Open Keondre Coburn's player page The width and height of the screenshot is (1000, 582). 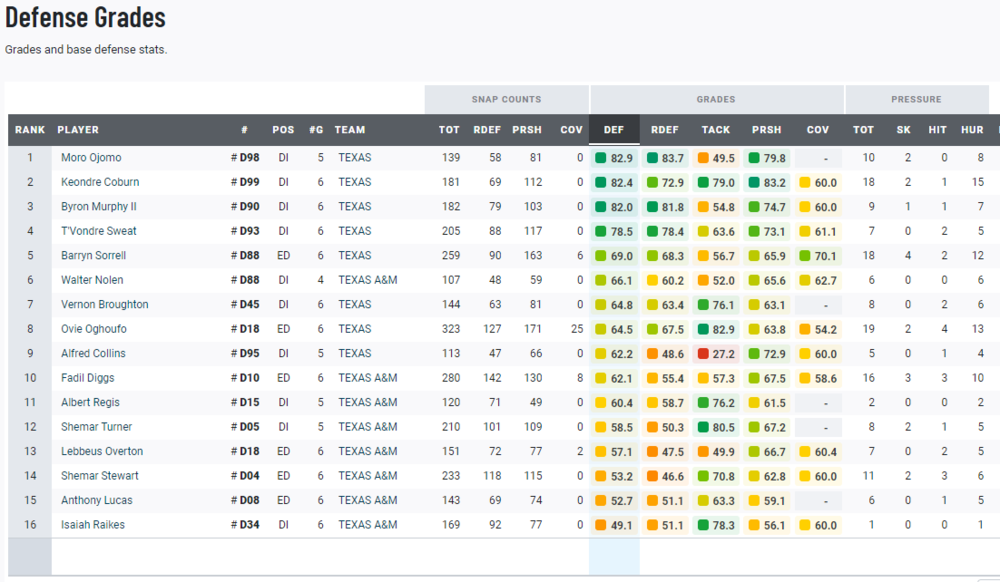[x=100, y=182]
